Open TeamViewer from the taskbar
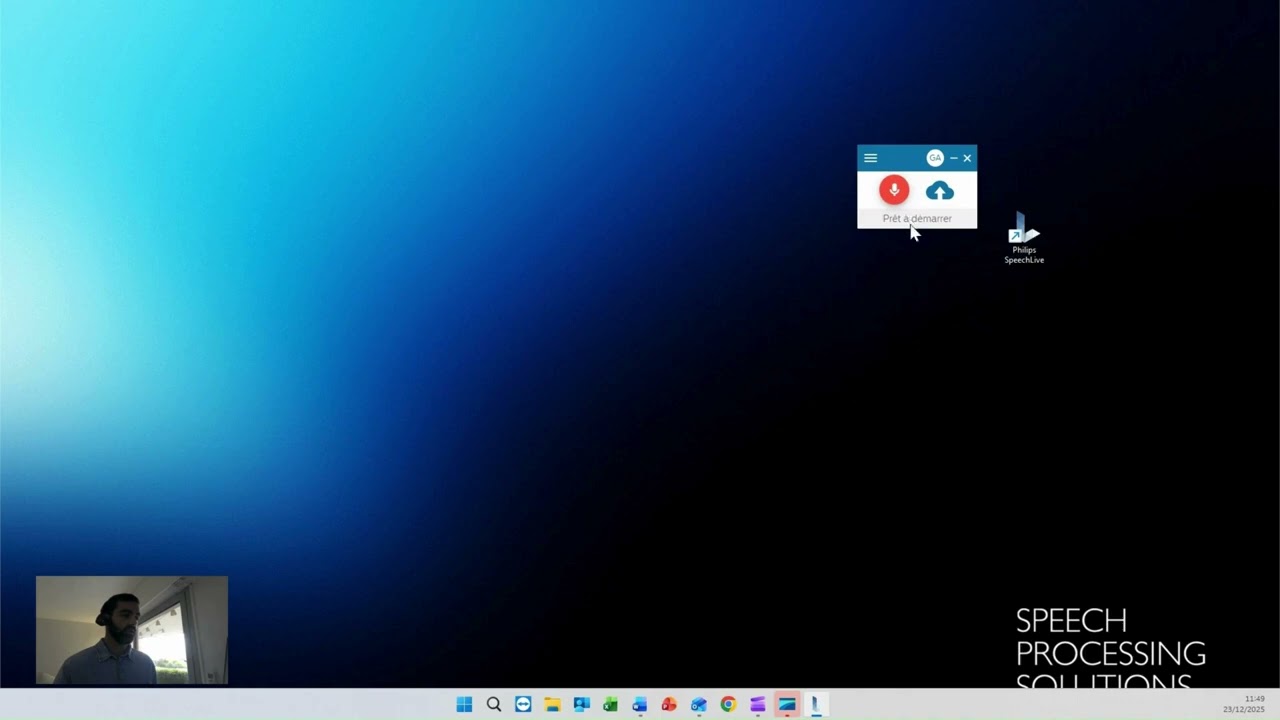 click(523, 704)
